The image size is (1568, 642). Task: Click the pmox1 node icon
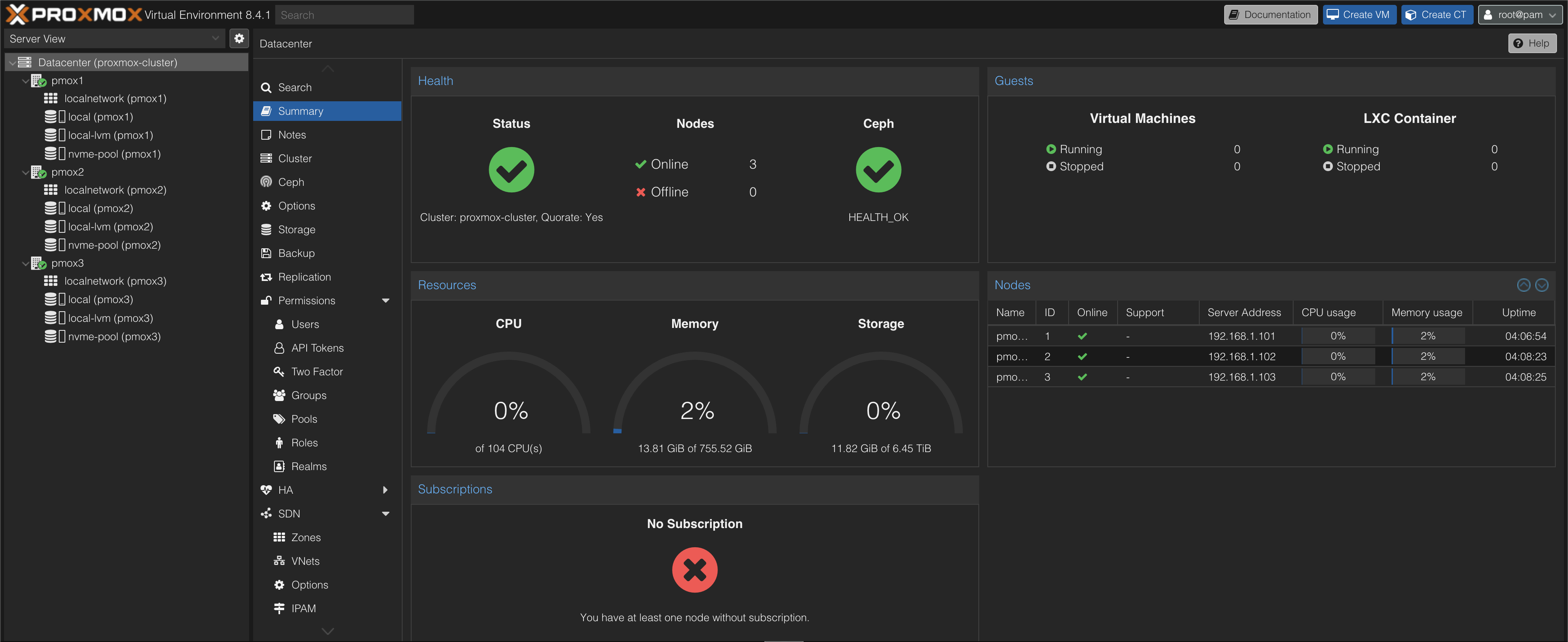pyautogui.click(x=39, y=80)
